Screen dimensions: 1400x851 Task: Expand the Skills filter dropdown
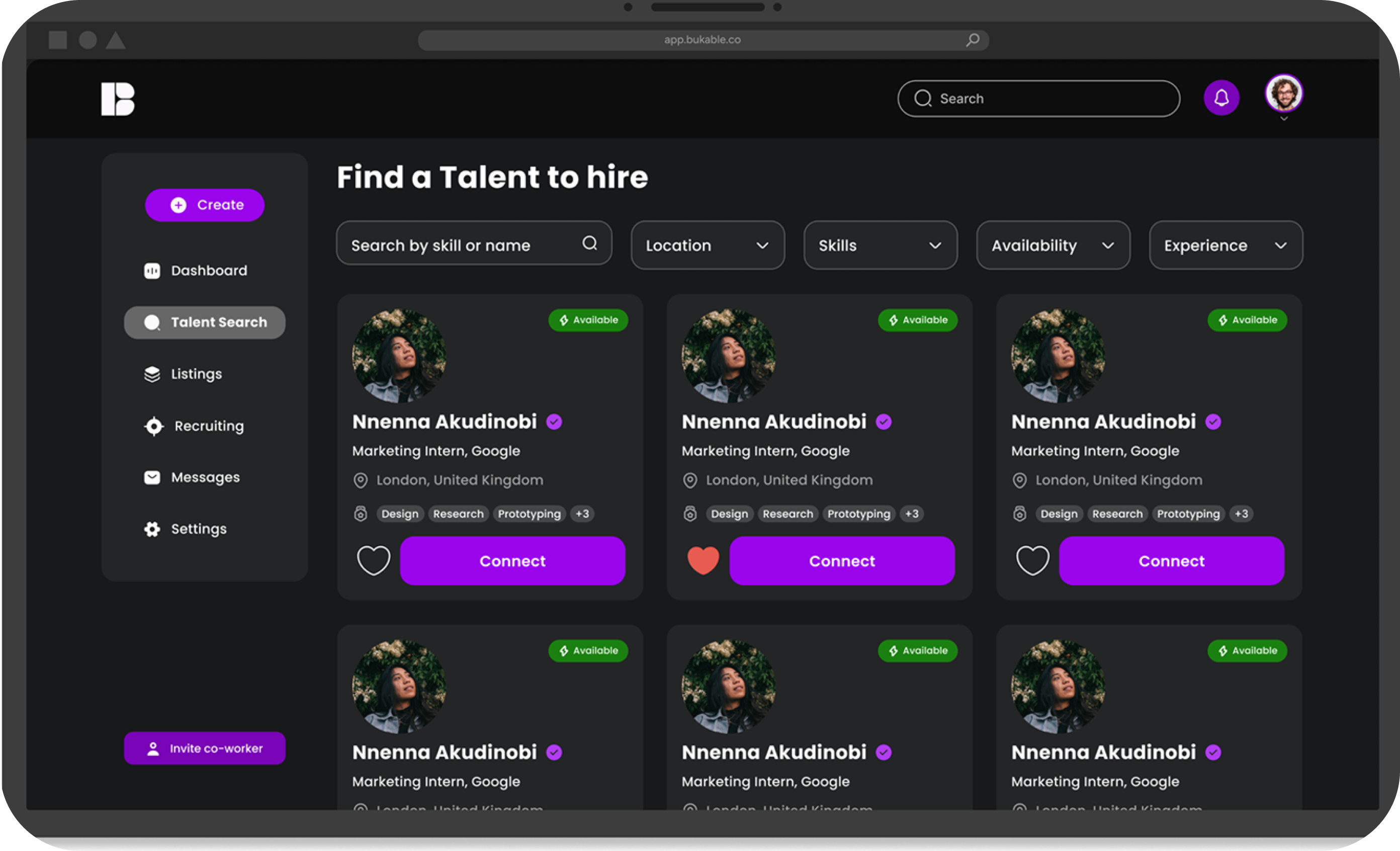(x=880, y=245)
